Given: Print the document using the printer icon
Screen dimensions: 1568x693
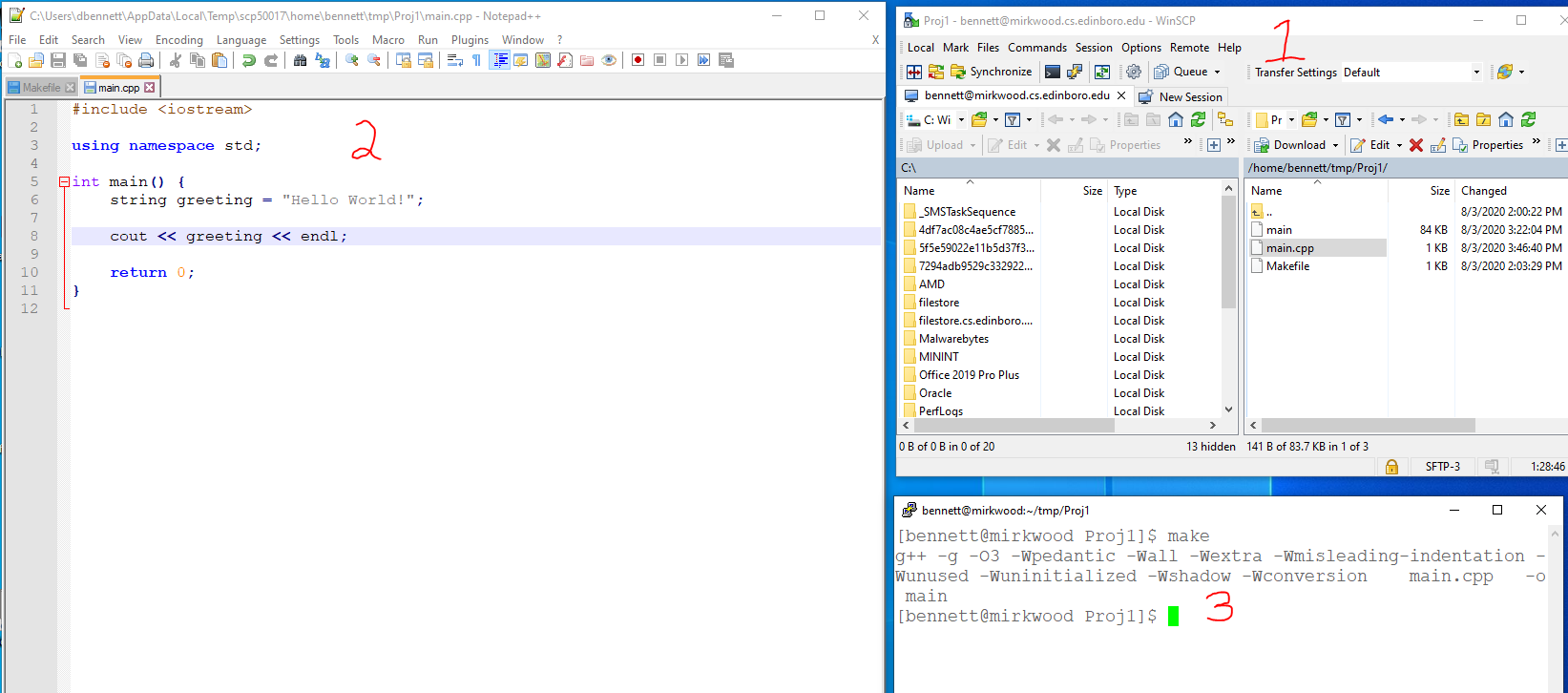Looking at the screenshot, I should coord(146,60).
